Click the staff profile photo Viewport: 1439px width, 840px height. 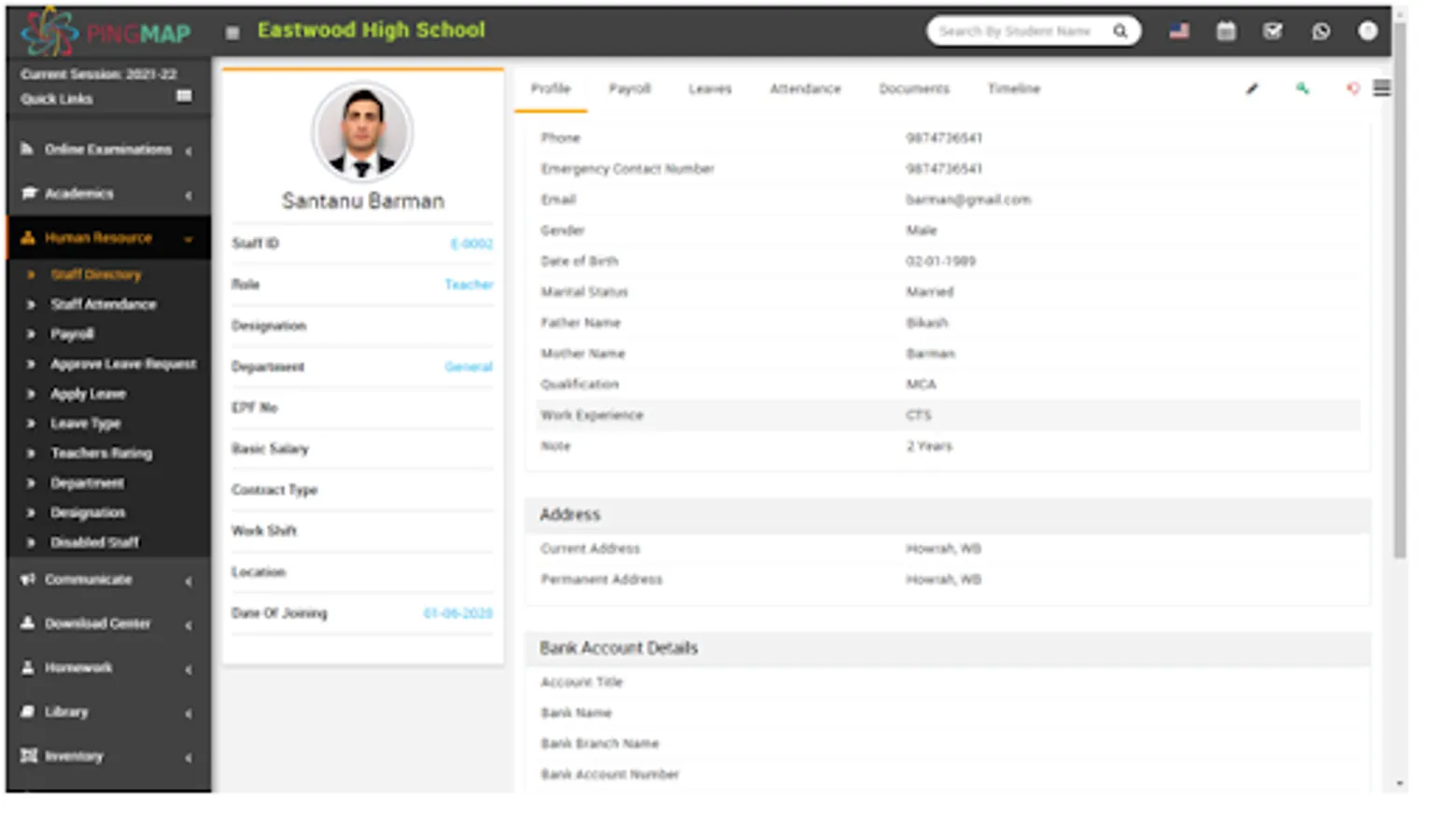click(362, 132)
